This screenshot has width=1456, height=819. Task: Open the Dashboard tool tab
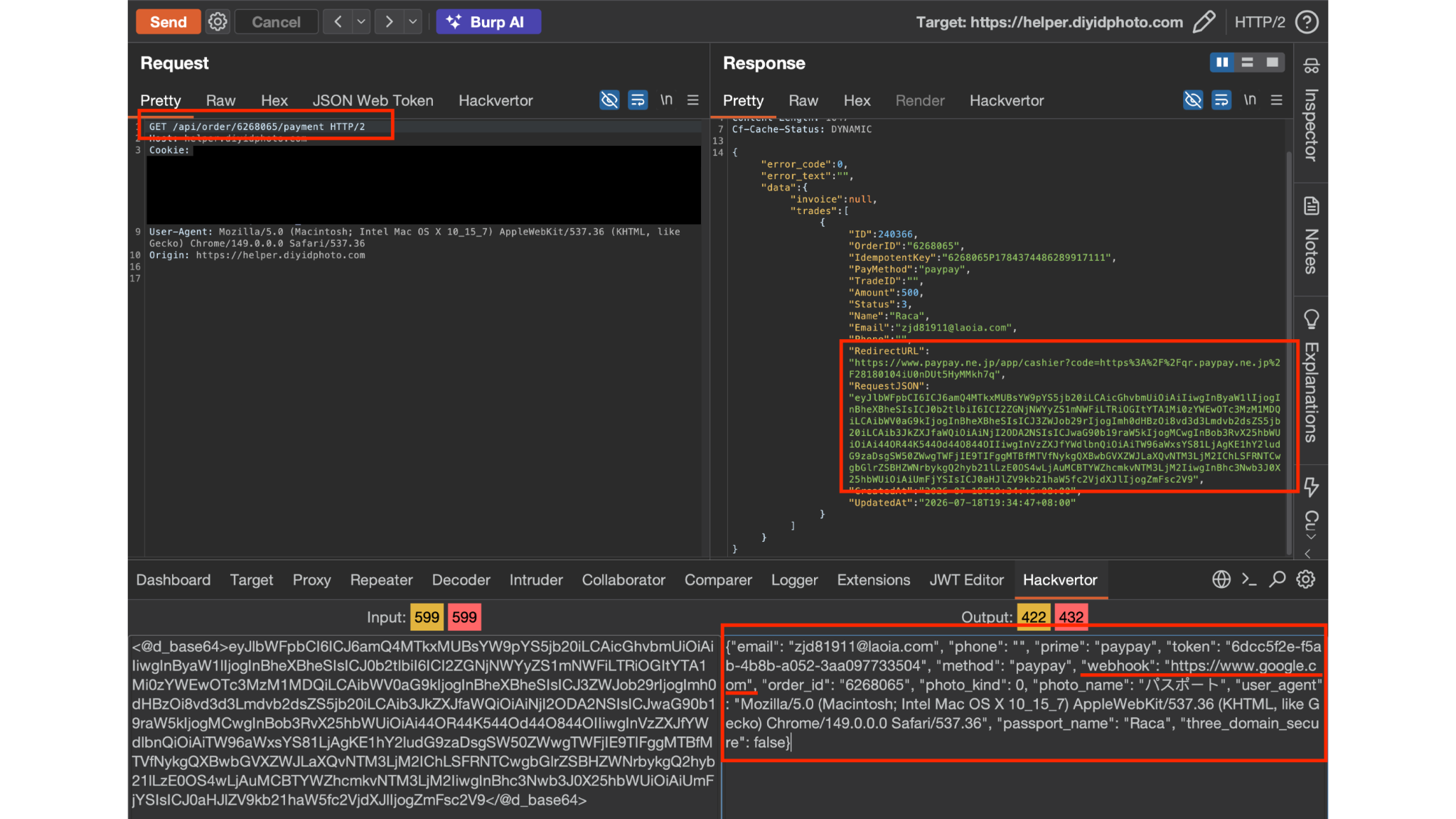tap(173, 580)
